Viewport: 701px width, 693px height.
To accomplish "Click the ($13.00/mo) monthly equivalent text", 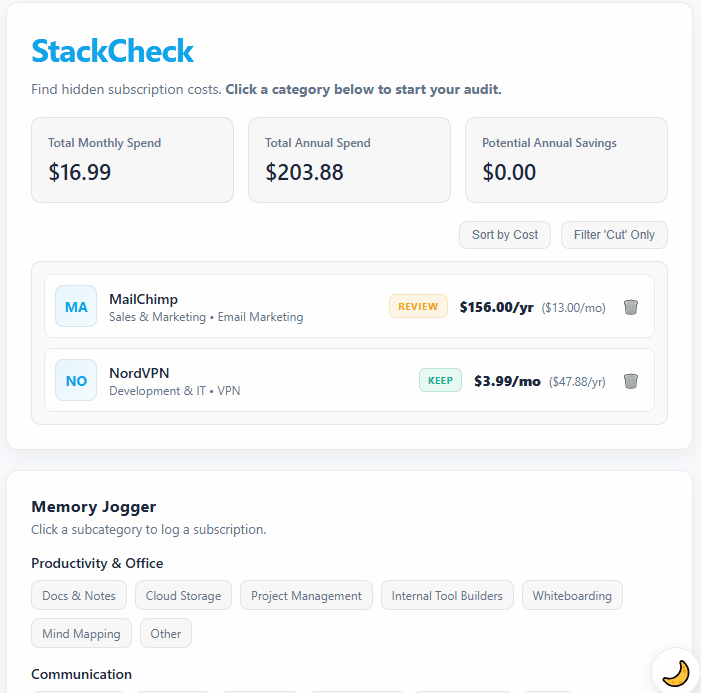I will (574, 308).
